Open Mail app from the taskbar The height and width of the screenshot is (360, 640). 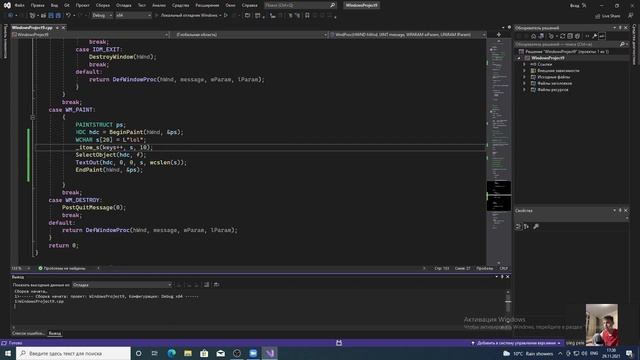click(220, 353)
